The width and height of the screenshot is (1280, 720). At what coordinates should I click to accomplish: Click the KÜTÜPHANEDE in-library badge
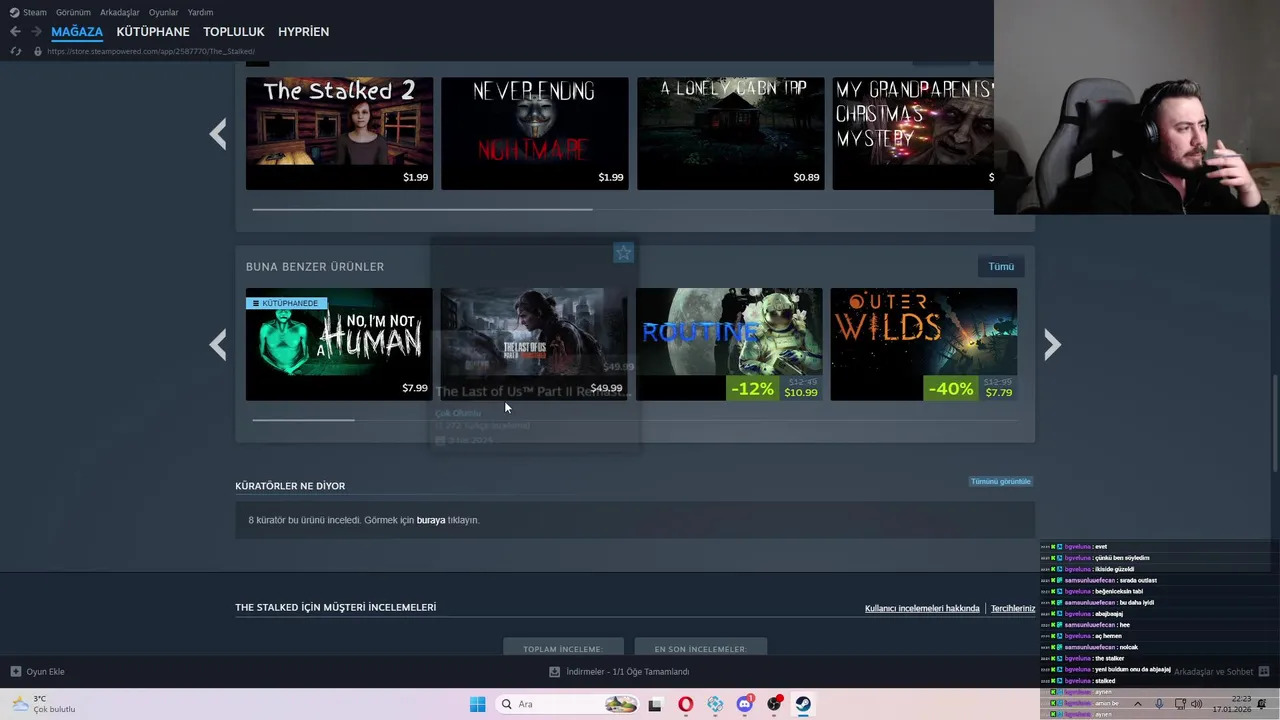pos(286,303)
